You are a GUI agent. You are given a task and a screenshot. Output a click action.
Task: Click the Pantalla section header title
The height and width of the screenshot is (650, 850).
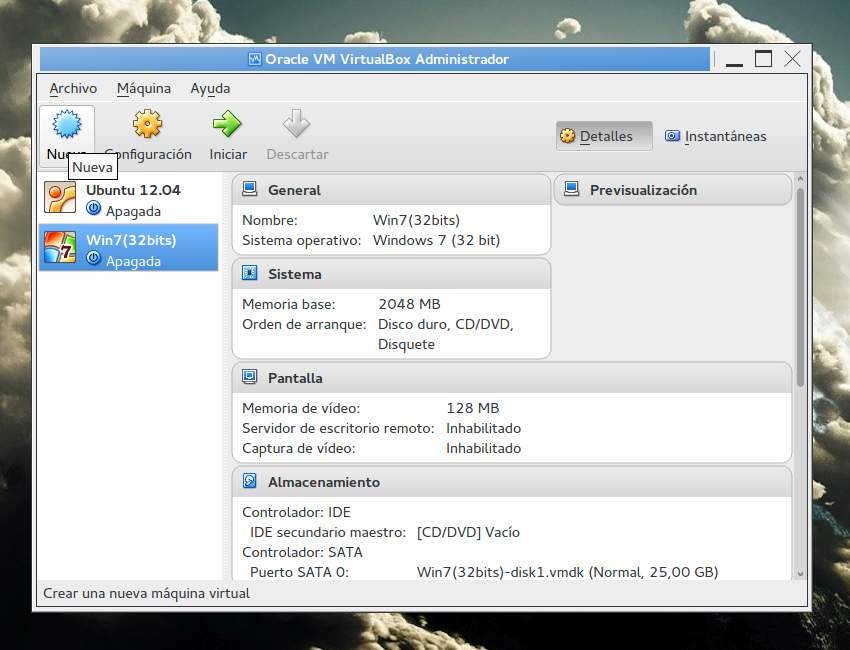pyautogui.click(x=295, y=378)
